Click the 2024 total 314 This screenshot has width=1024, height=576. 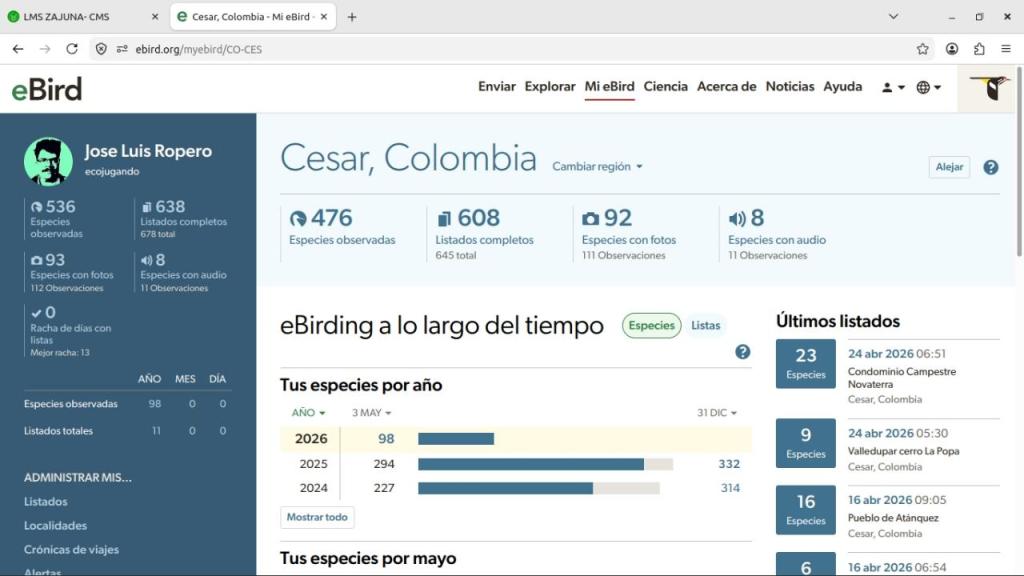click(x=730, y=488)
